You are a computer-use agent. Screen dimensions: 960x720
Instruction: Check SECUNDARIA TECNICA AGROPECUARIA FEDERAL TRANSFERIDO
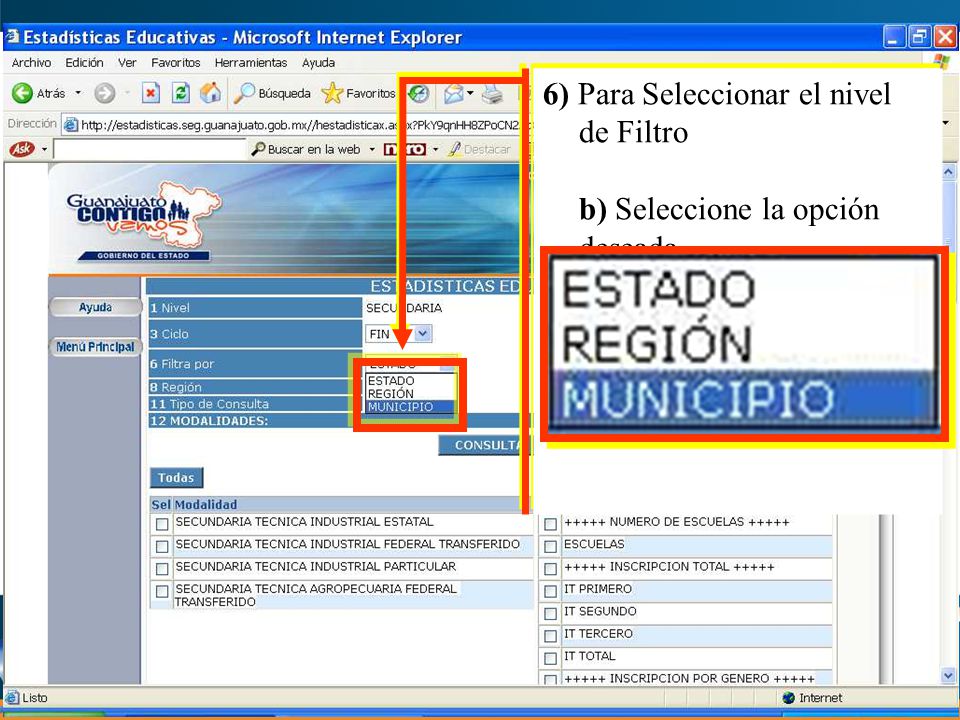coord(162,591)
